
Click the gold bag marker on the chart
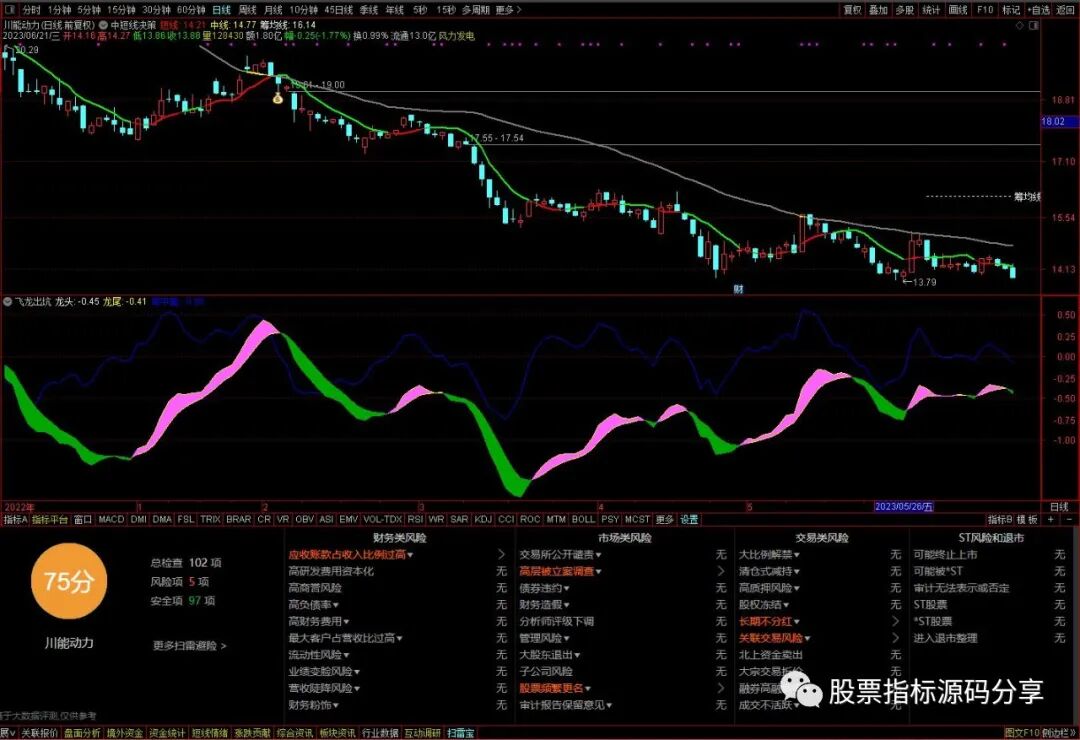click(278, 99)
